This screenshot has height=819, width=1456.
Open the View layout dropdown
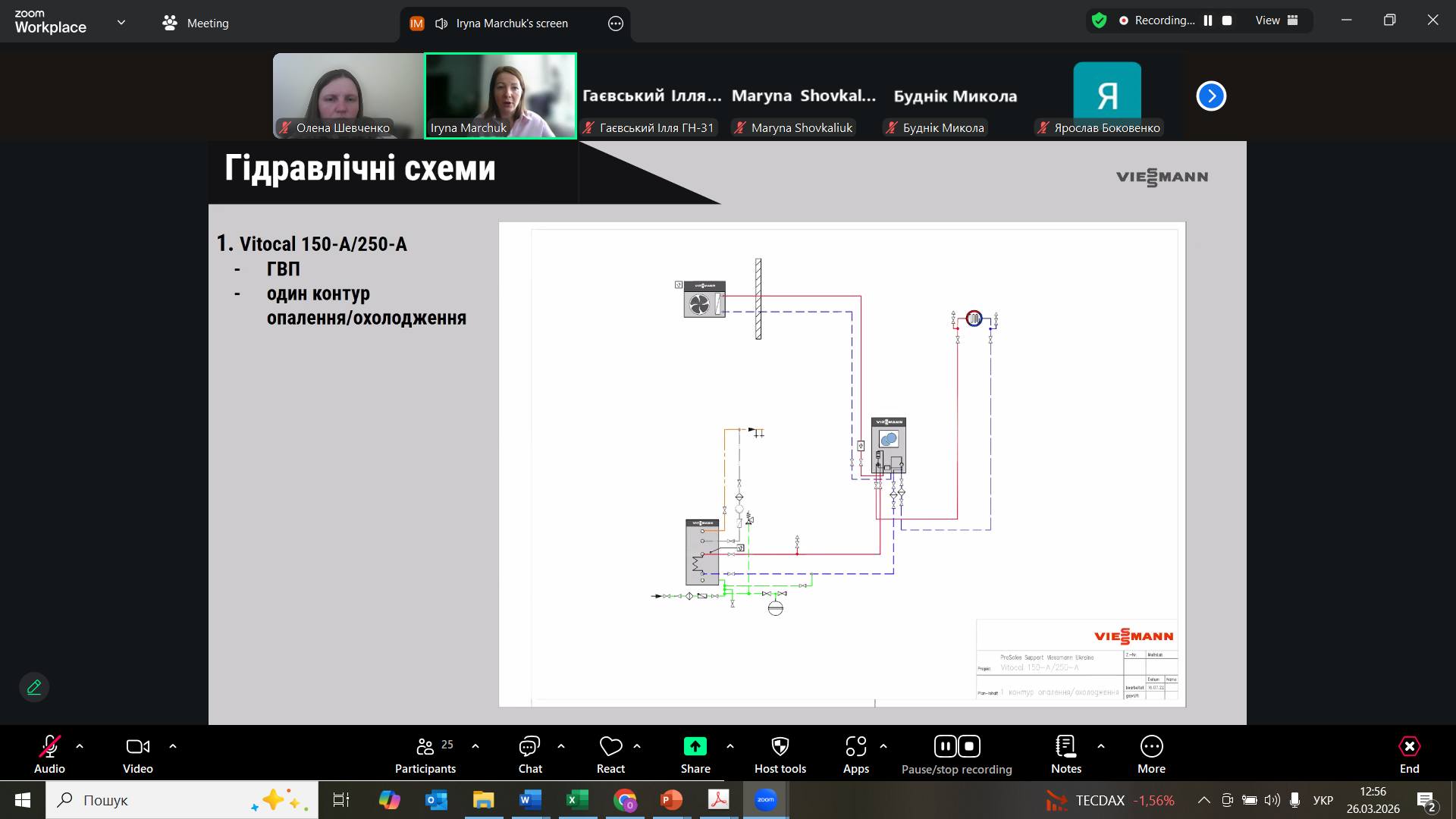(x=1276, y=20)
